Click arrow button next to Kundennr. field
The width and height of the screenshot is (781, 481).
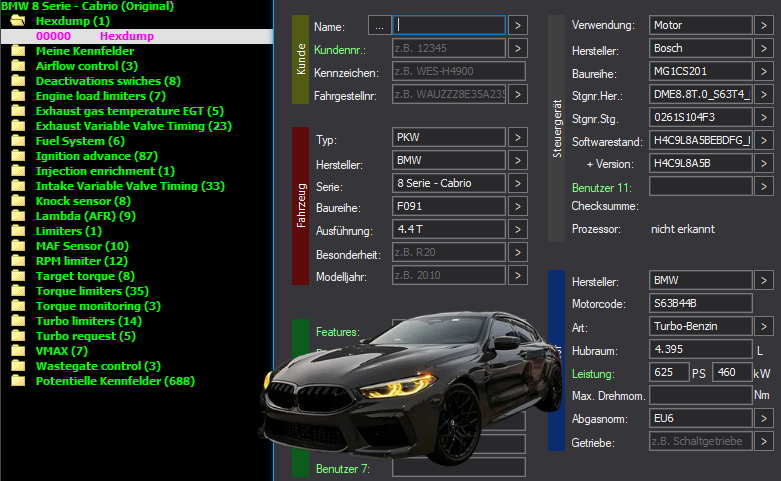click(x=518, y=48)
